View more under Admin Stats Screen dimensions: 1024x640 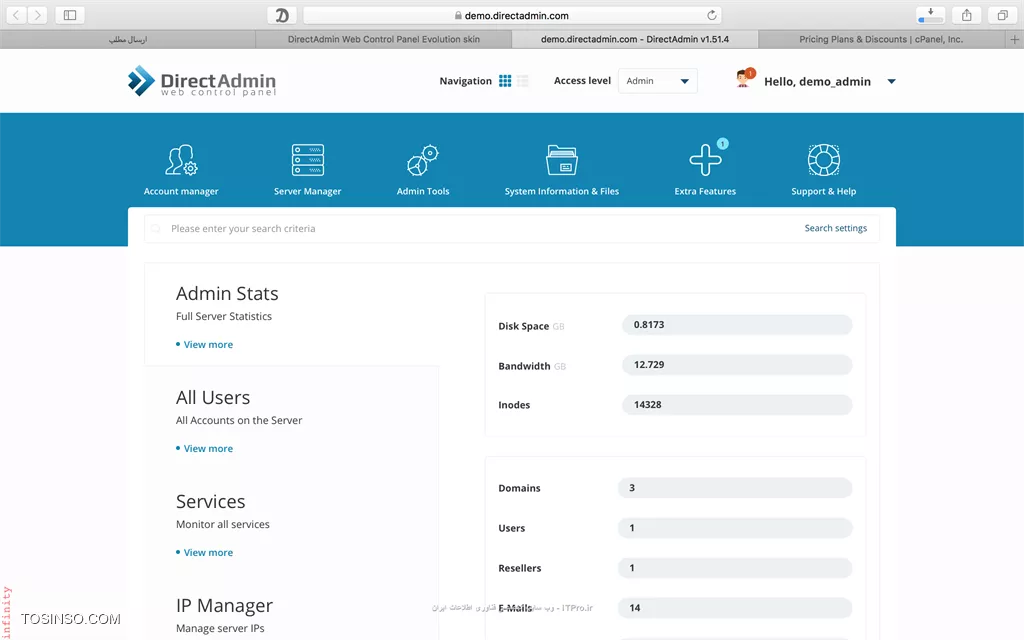click(x=208, y=344)
